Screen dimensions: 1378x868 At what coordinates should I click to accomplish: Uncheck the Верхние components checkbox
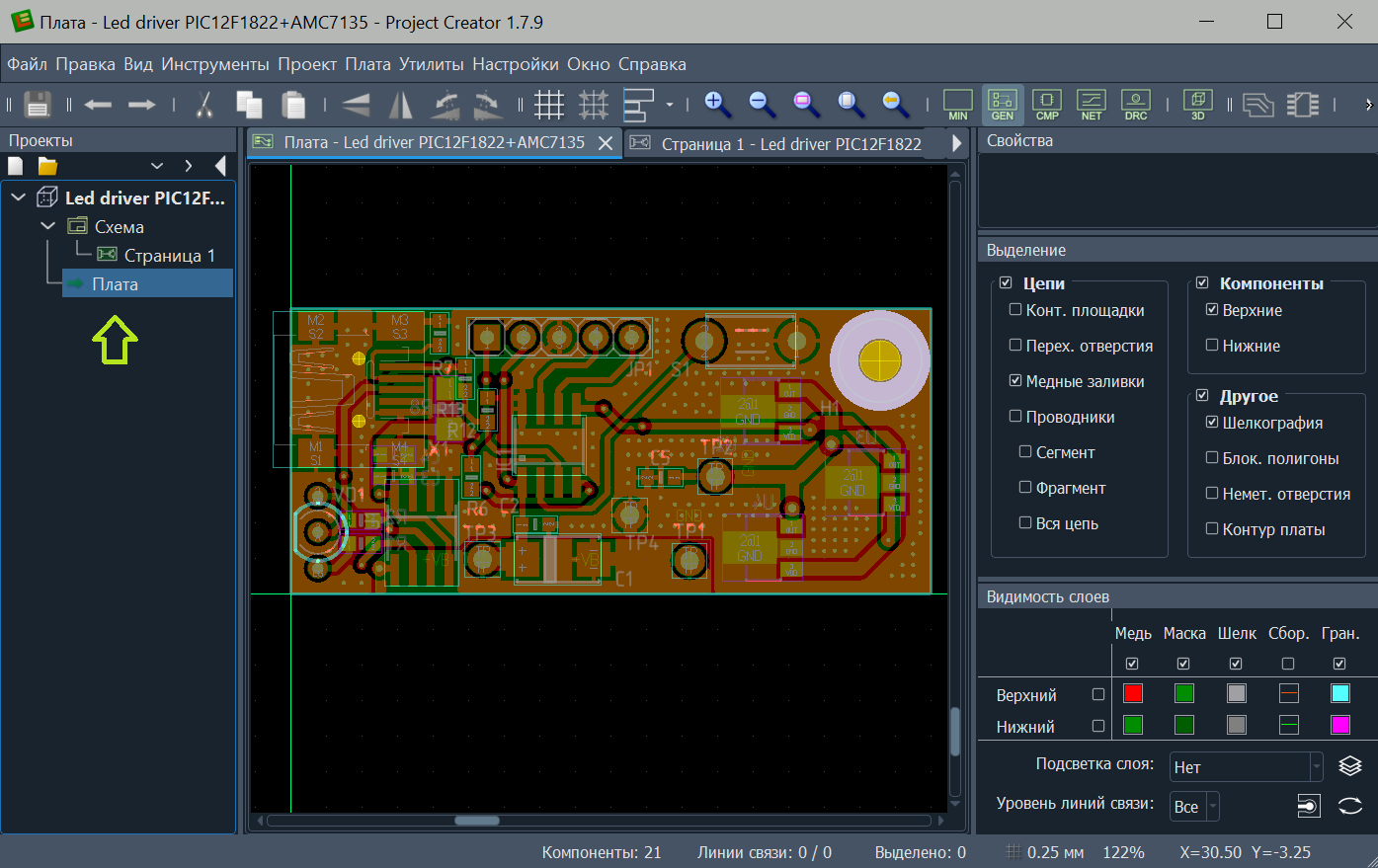click(1212, 310)
